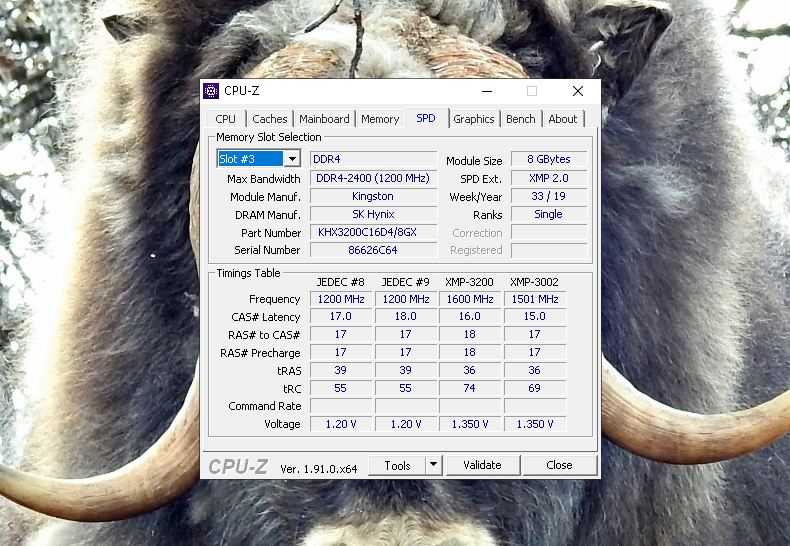Click the DDR4-2400 (1200 MHz) value
Screen dimensions: 790x546
coord(373,178)
